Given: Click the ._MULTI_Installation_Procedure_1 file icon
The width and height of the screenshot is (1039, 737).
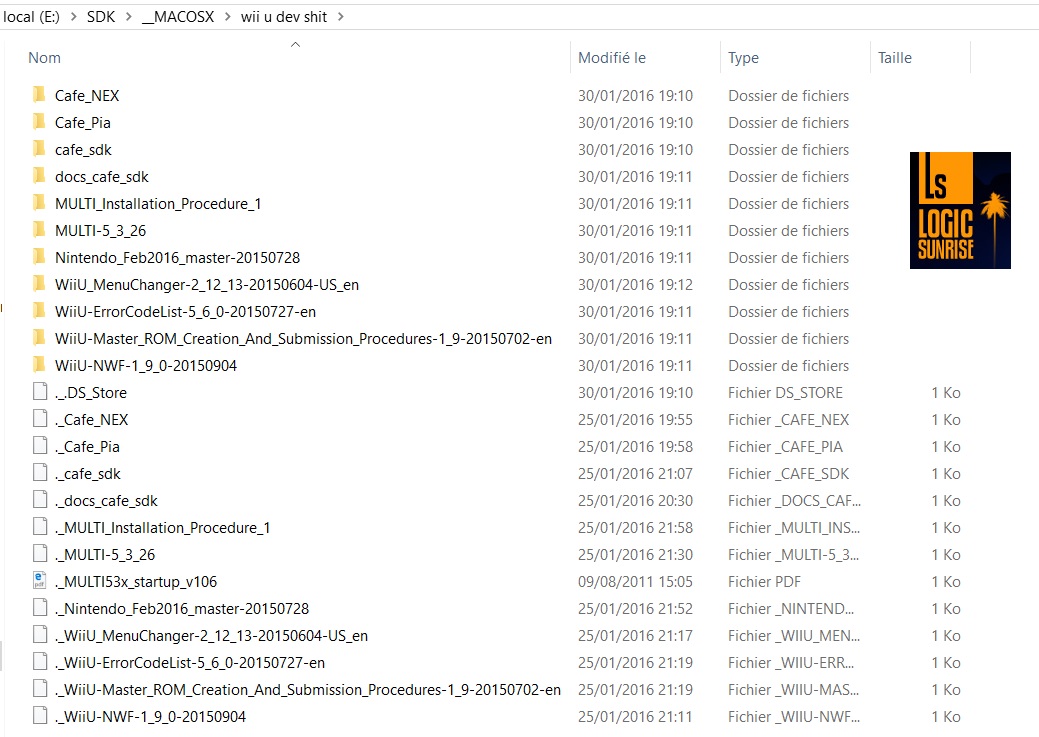Looking at the screenshot, I should (x=40, y=527).
